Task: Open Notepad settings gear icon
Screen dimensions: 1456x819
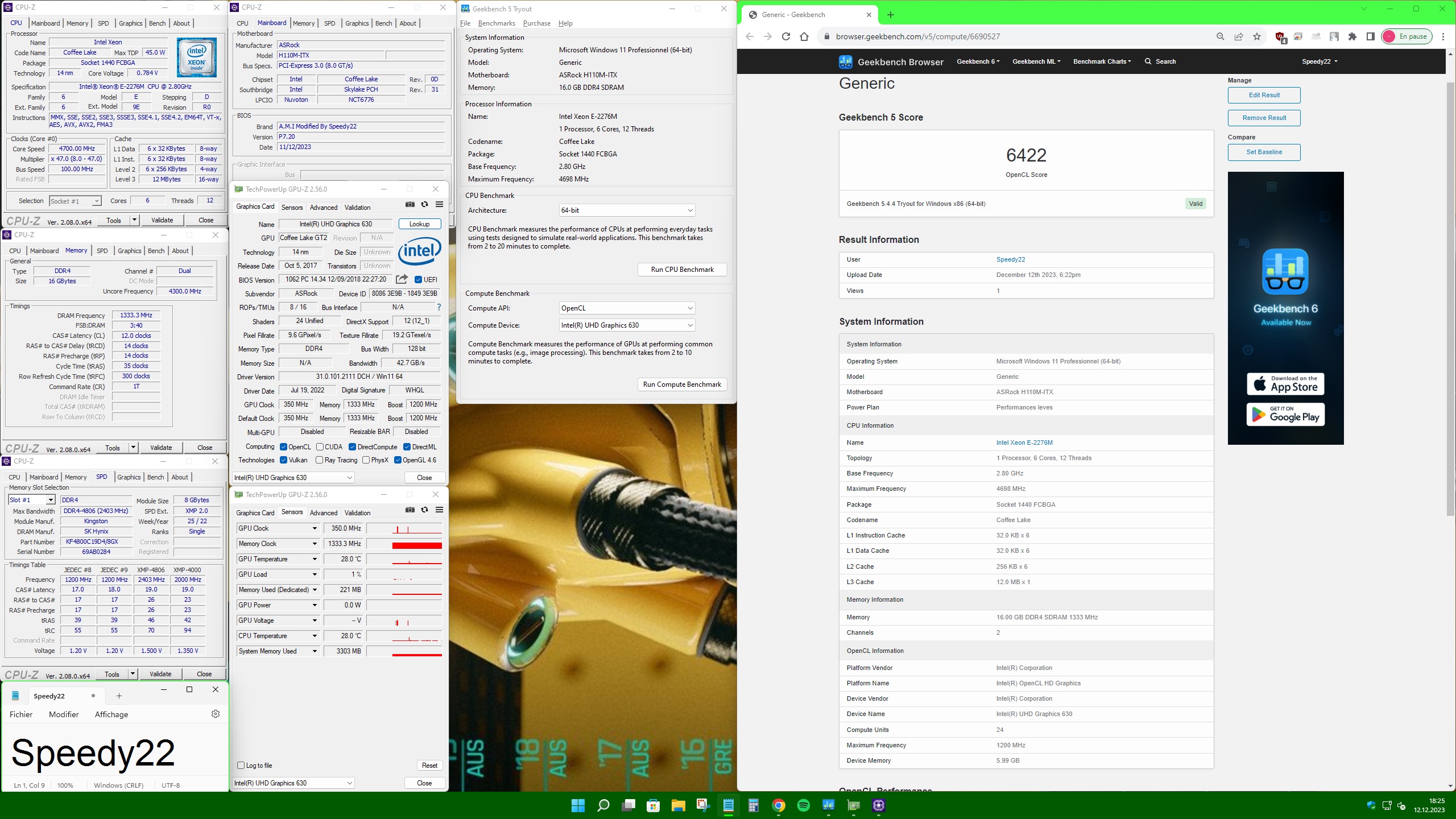Action: coord(216,714)
